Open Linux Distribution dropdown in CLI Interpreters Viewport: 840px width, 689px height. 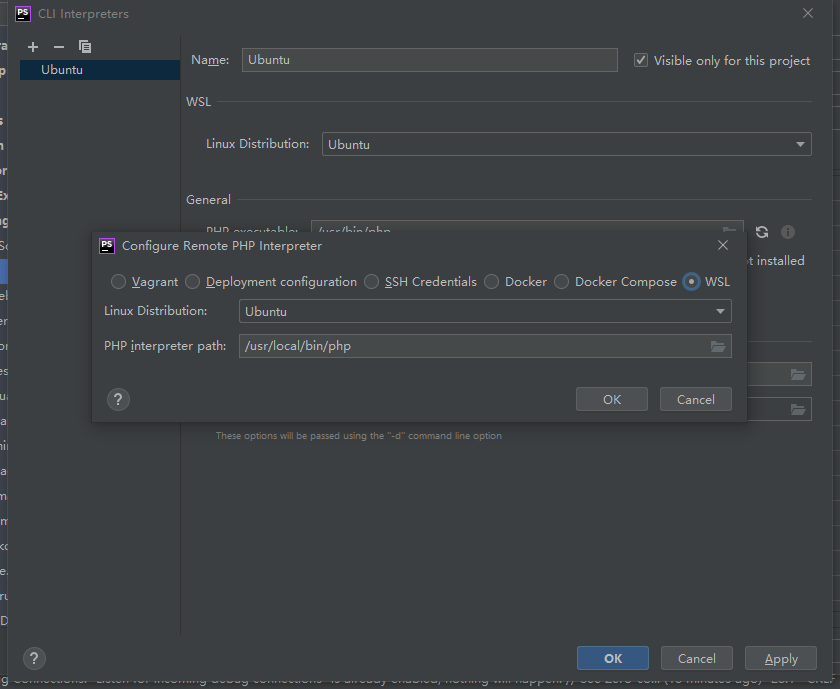pos(566,144)
